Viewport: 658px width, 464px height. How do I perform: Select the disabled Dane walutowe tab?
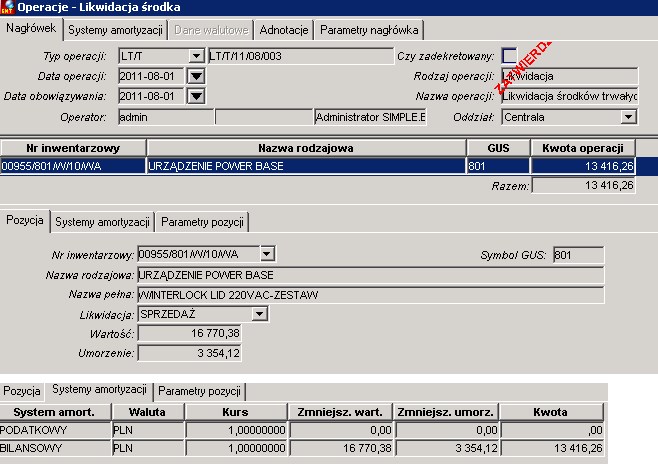[x=211, y=30]
